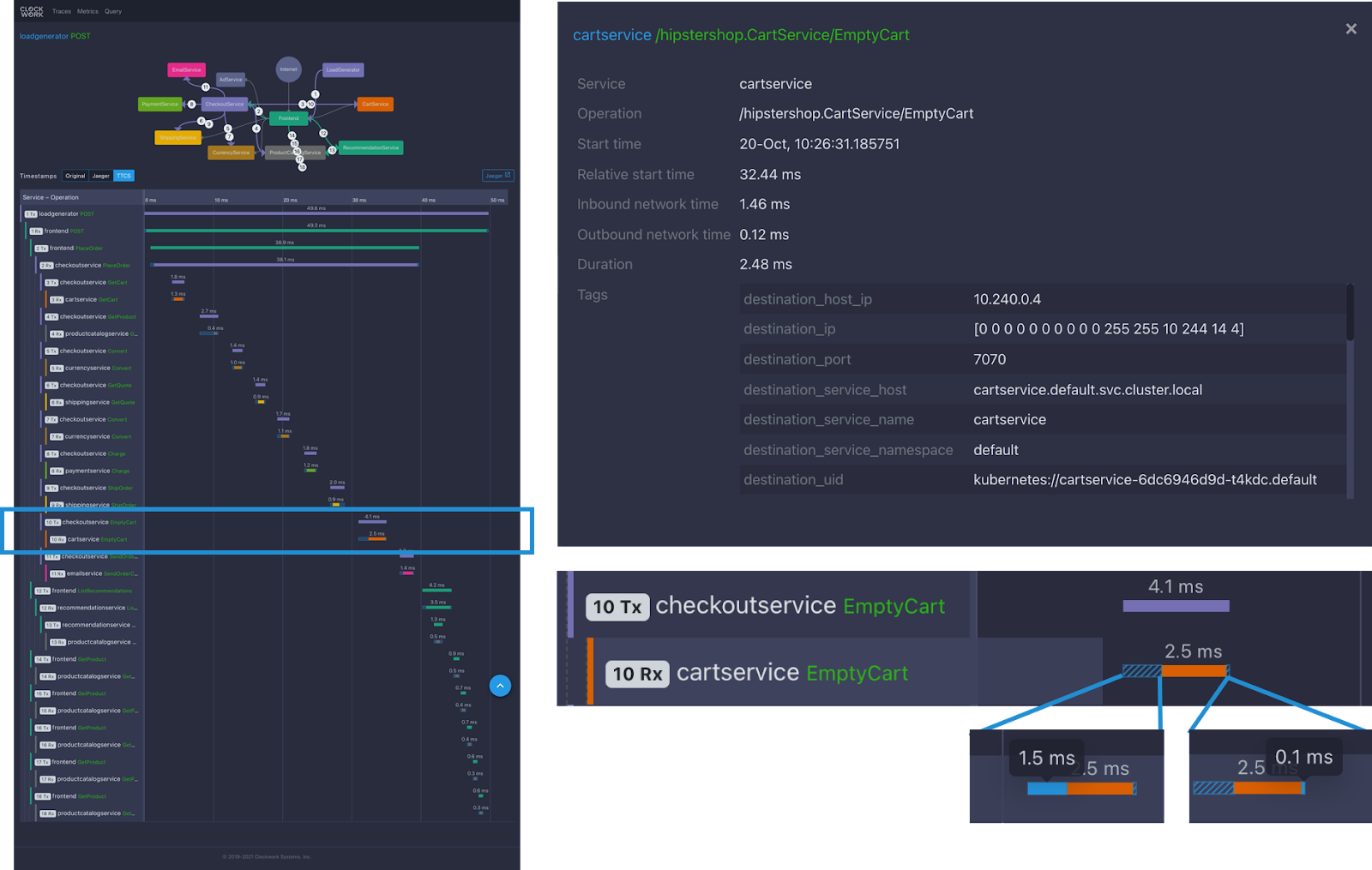Image resolution: width=1372 pixels, height=870 pixels.
Task: Click the Clockwork logo
Action: click(32, 11)
